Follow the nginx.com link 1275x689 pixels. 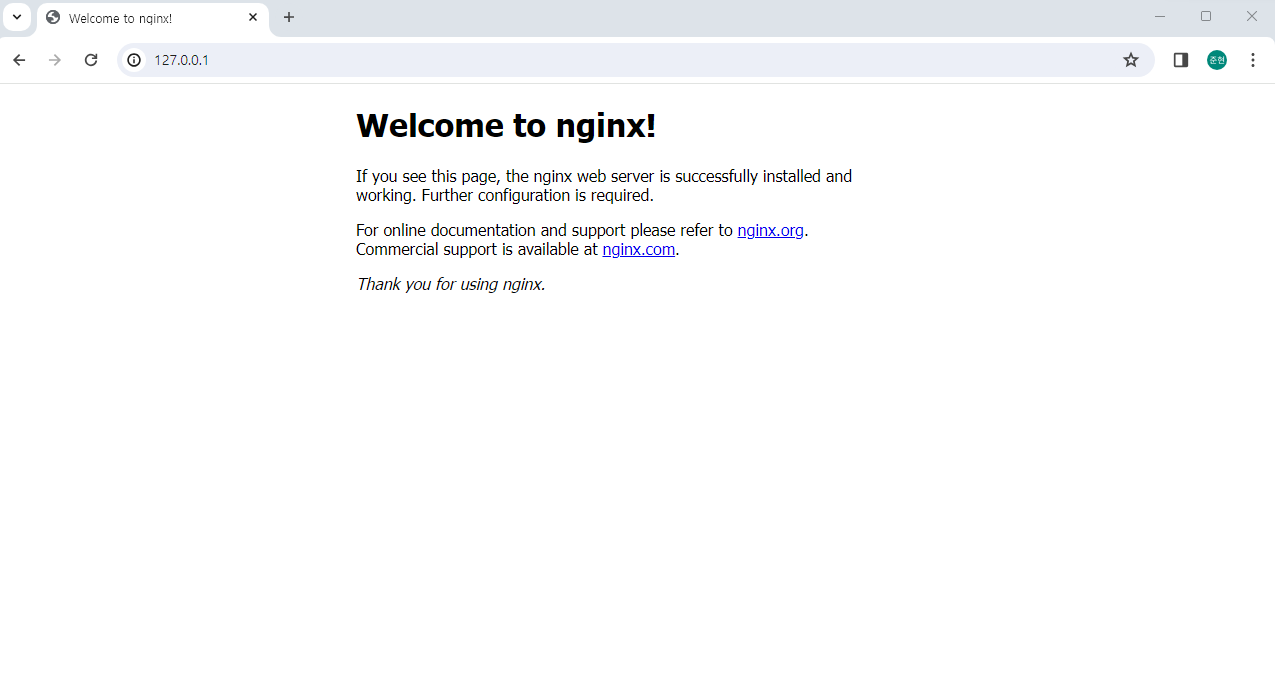[639, 250]
